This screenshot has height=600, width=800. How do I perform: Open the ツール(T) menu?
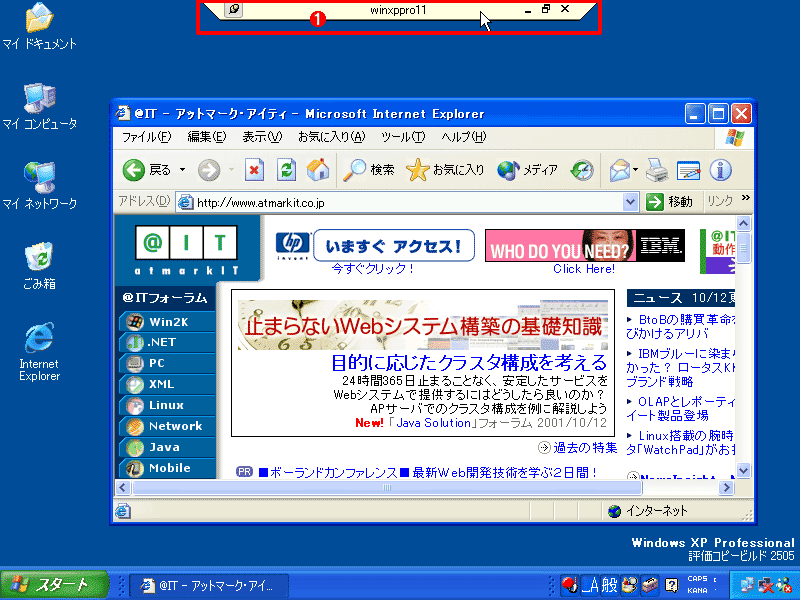pos(403,137)
